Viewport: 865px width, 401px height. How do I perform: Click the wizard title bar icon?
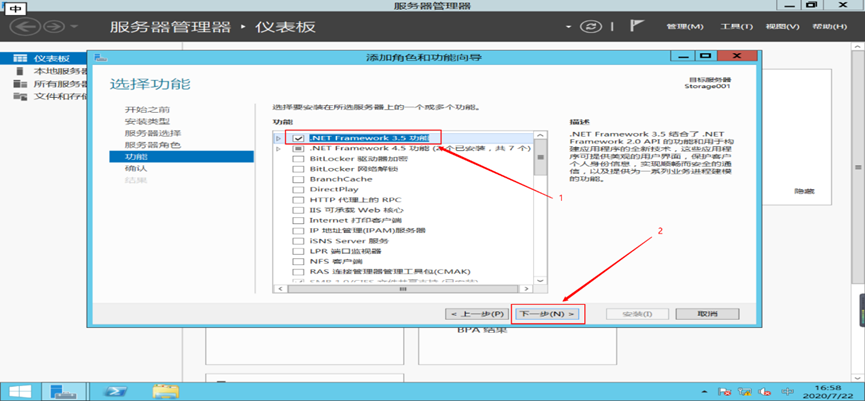100,57
